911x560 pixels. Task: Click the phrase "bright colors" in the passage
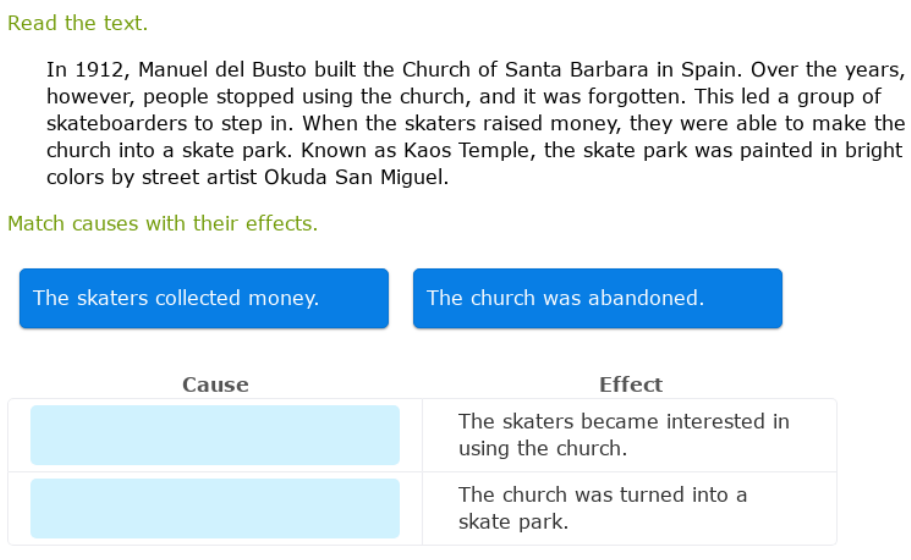(872, 151)
